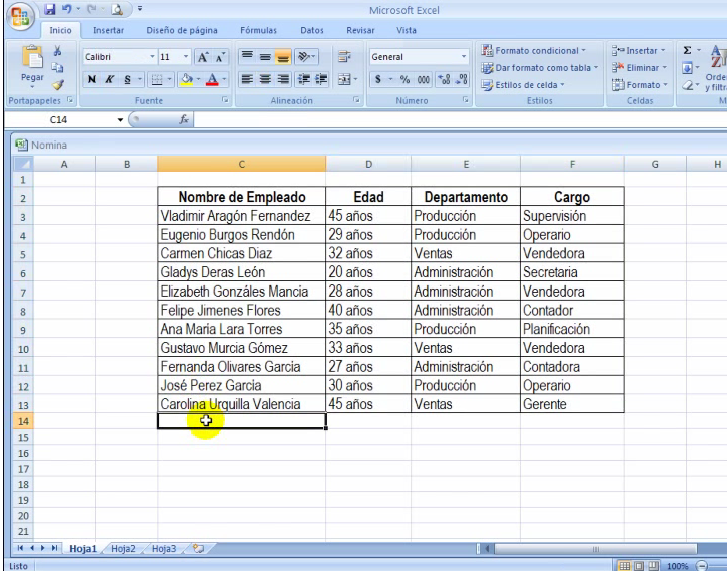The height and width of the screenshot is (572, 727).
Task: Align text to the top
Action: point(247,57)
